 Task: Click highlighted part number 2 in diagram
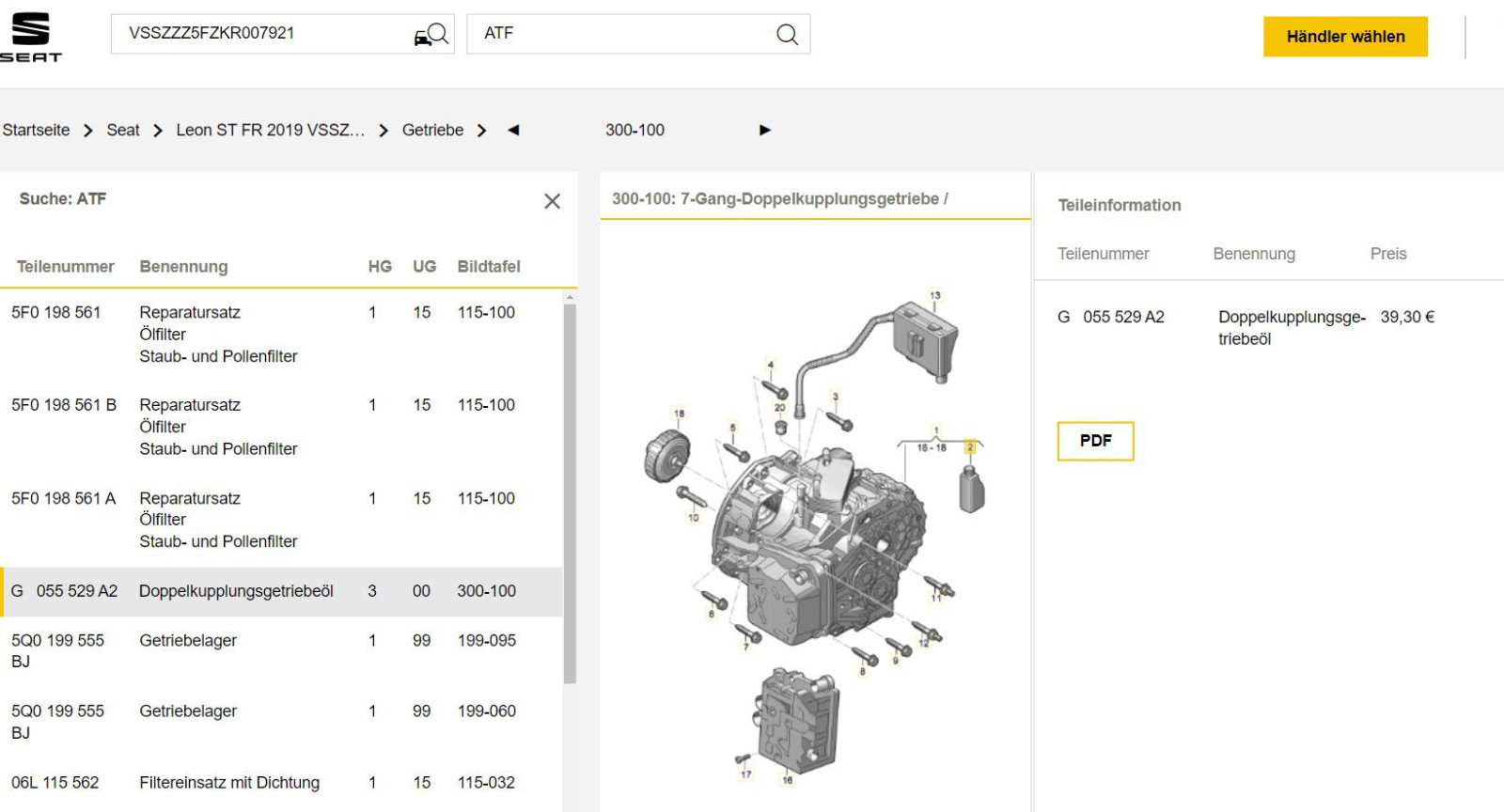click(970, 447)
